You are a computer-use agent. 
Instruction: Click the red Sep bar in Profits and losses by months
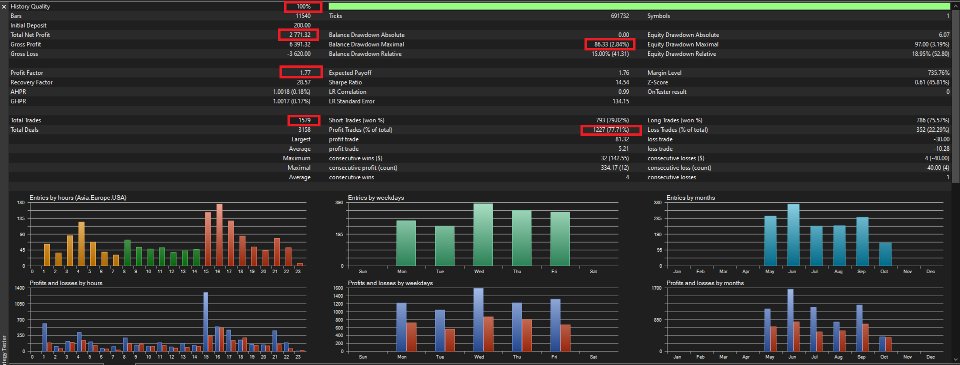(865, 337)
